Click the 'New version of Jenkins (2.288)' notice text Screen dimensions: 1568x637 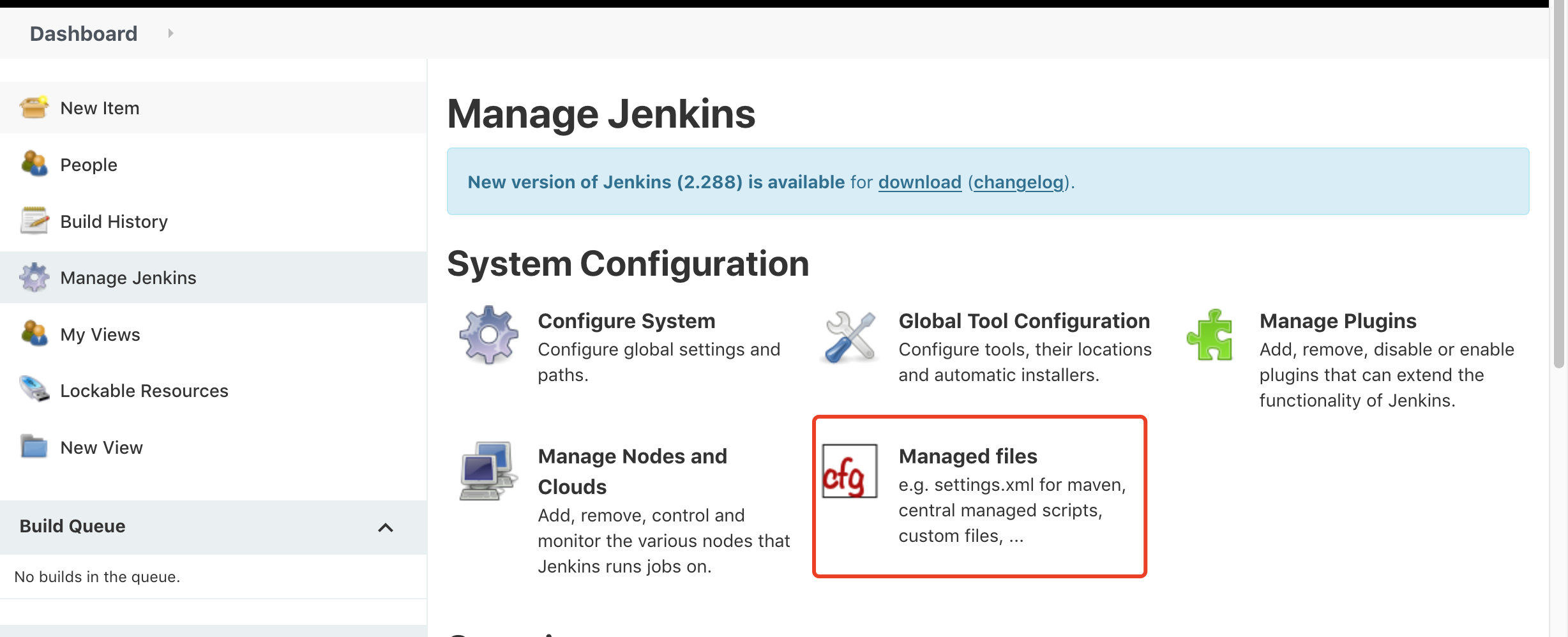pyautogui.click(x=656, y=182)
